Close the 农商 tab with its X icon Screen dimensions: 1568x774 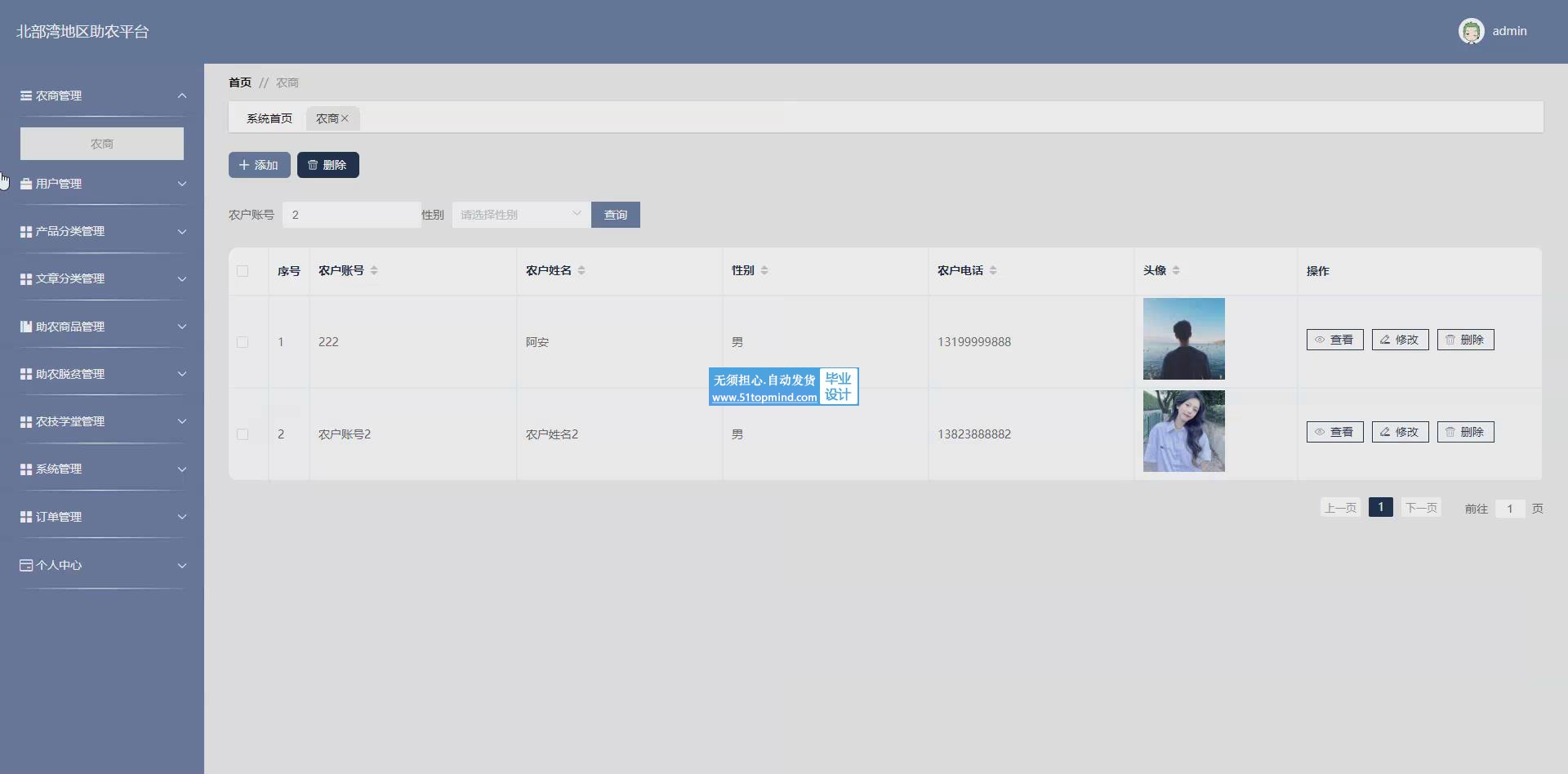point(345,118)
